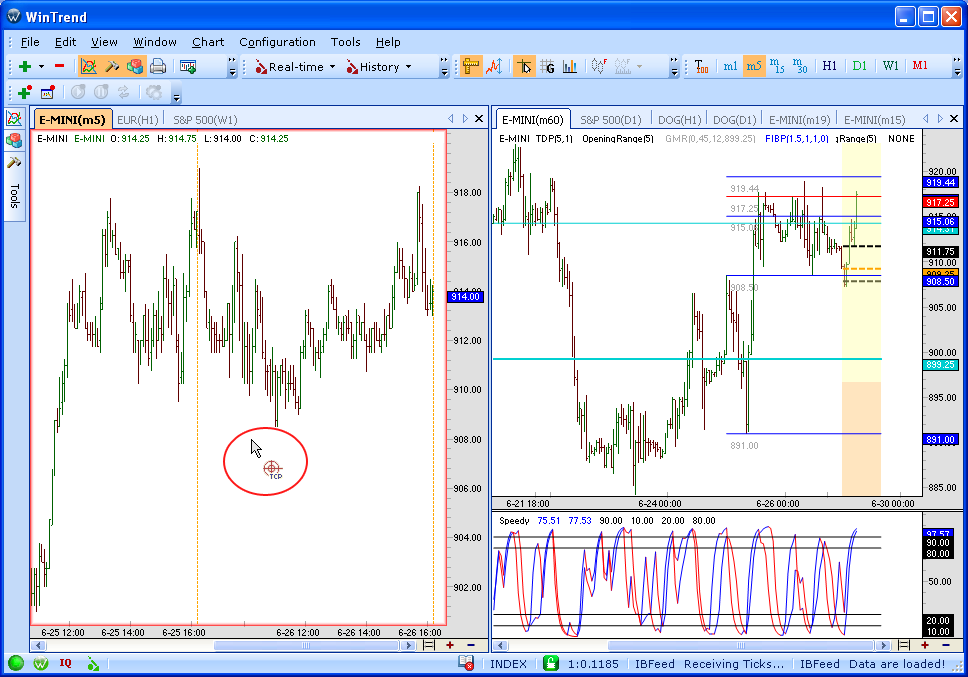Click the left chart zoom-in plus button
The width and height of the screenshot is (968, 677).
(x=449, y=645)
